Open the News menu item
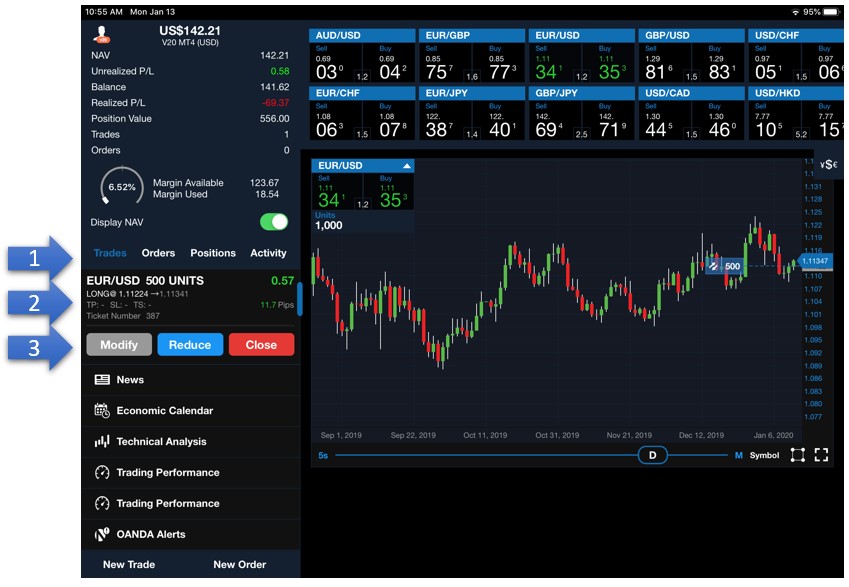 point(191,380)
